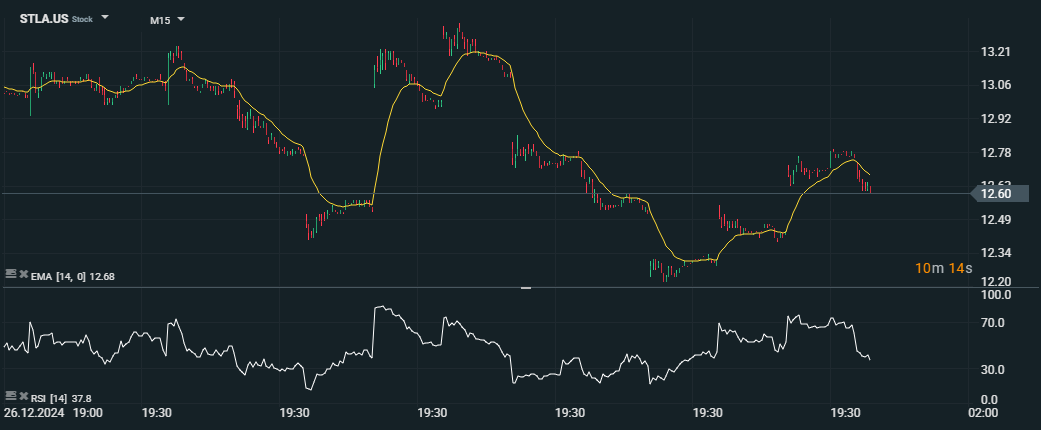Click the candle countdown timer 10m 14s
The image size is (1041, 430).
(x=942, y=268)
